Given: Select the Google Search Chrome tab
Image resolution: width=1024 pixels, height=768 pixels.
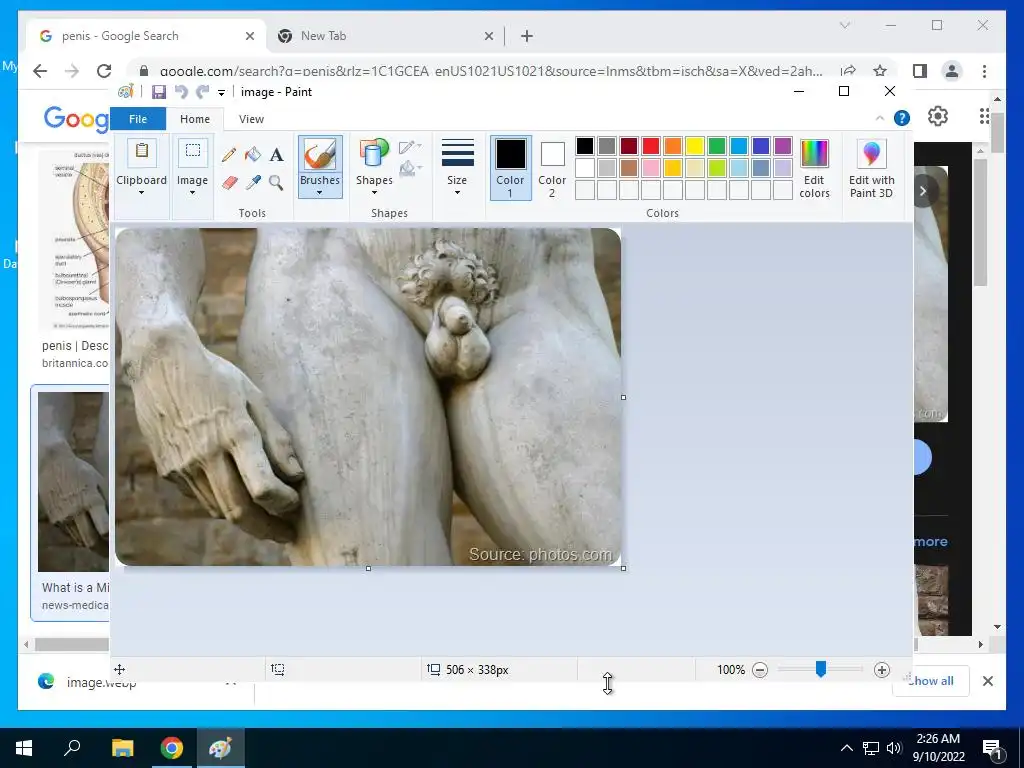Looking at the screenshot, I should click(x=147, y=36).
